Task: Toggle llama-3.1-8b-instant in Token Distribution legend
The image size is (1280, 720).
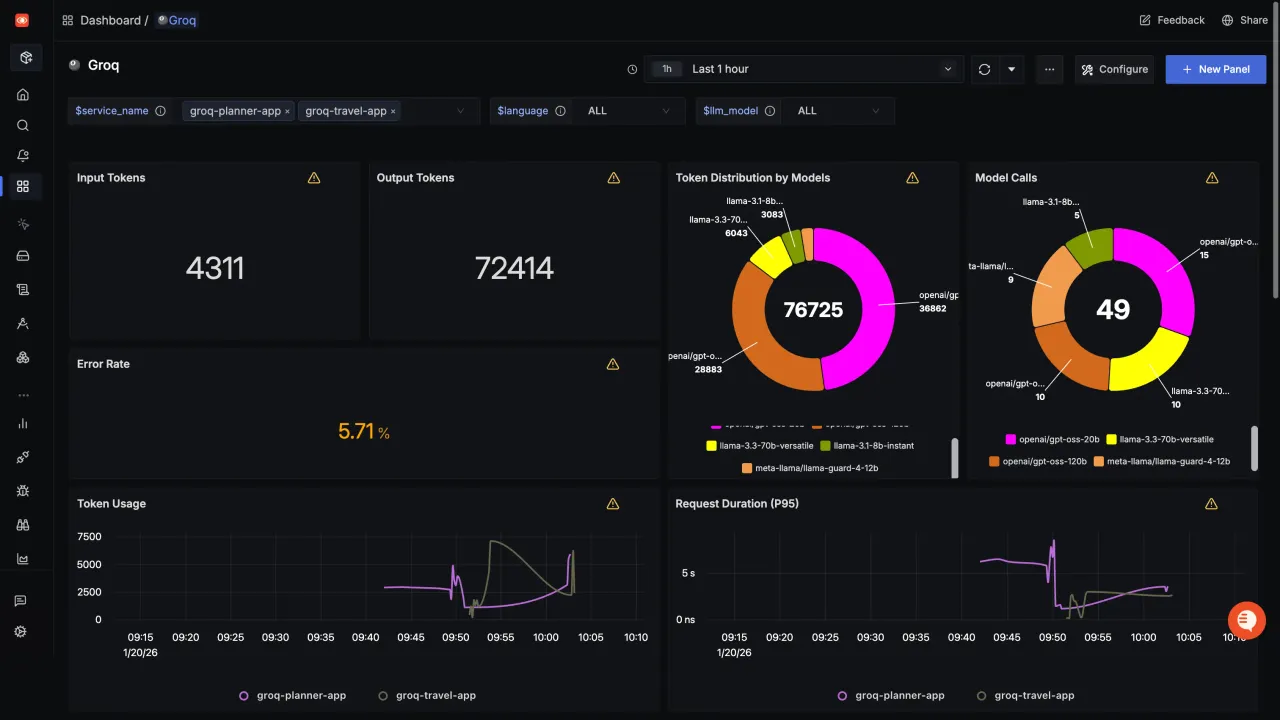Action: coord(866,446)
